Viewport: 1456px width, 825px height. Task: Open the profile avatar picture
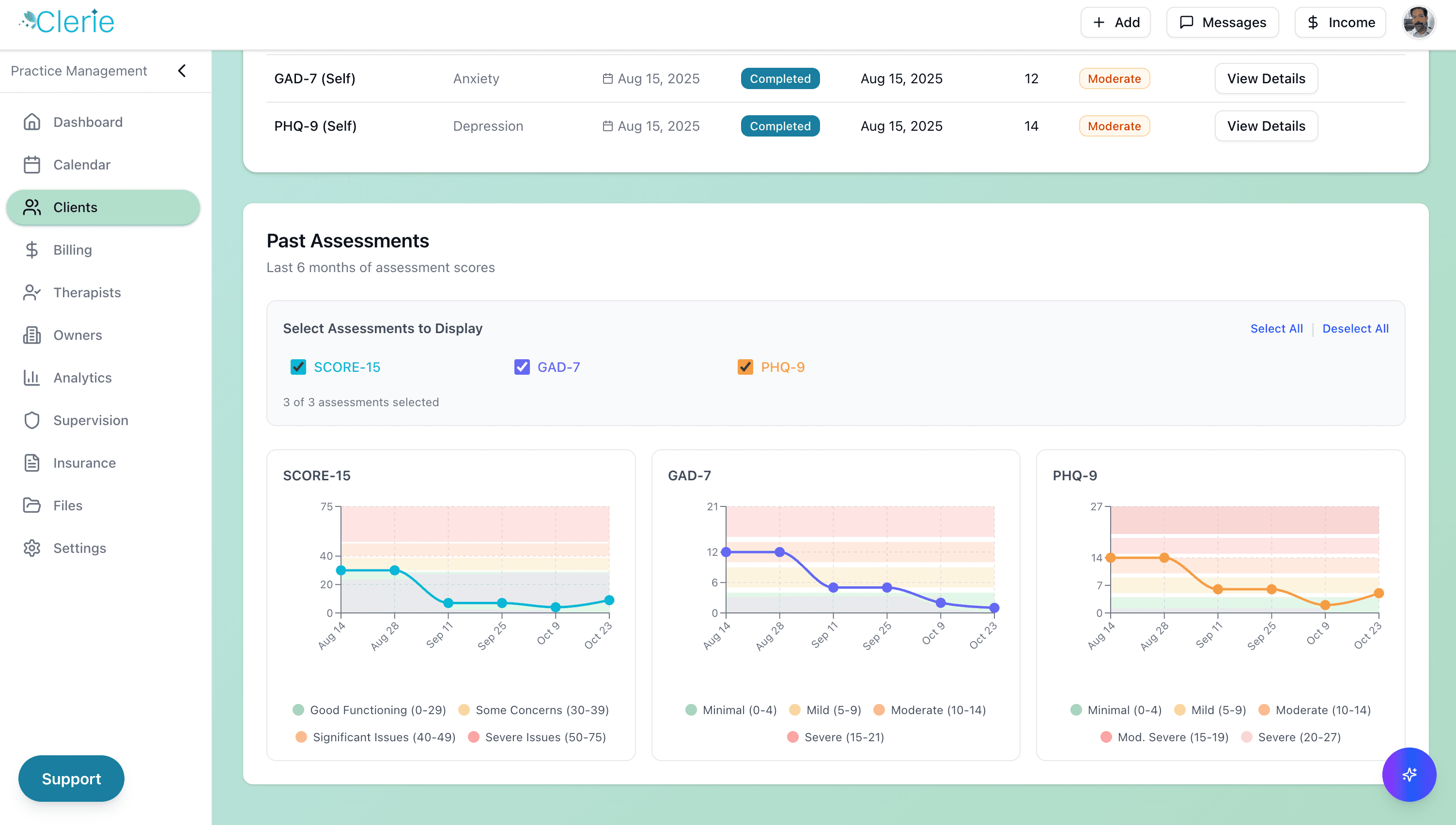(x=1419, y=22)
